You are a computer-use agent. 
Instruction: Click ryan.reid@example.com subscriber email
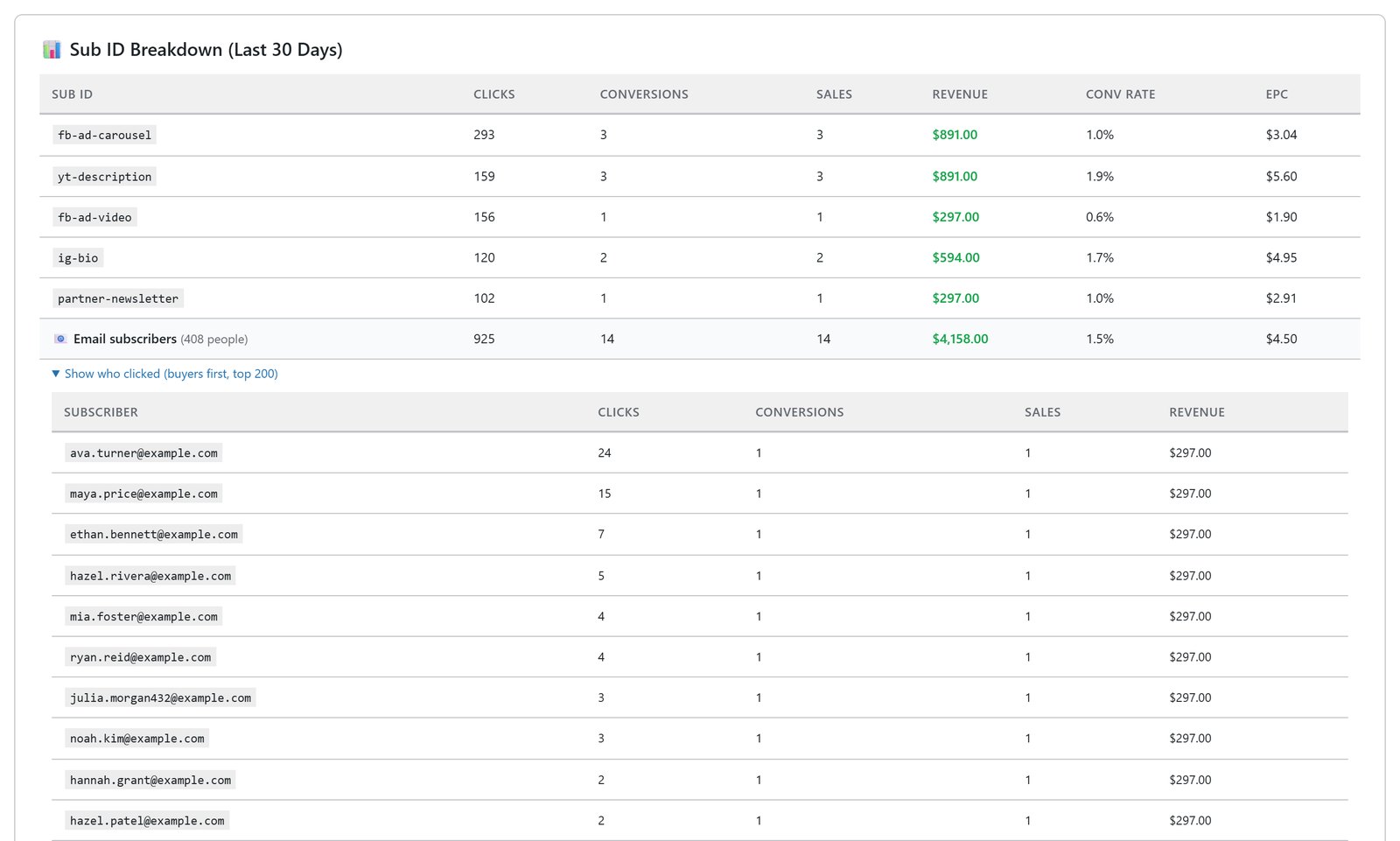click(140, 657)
